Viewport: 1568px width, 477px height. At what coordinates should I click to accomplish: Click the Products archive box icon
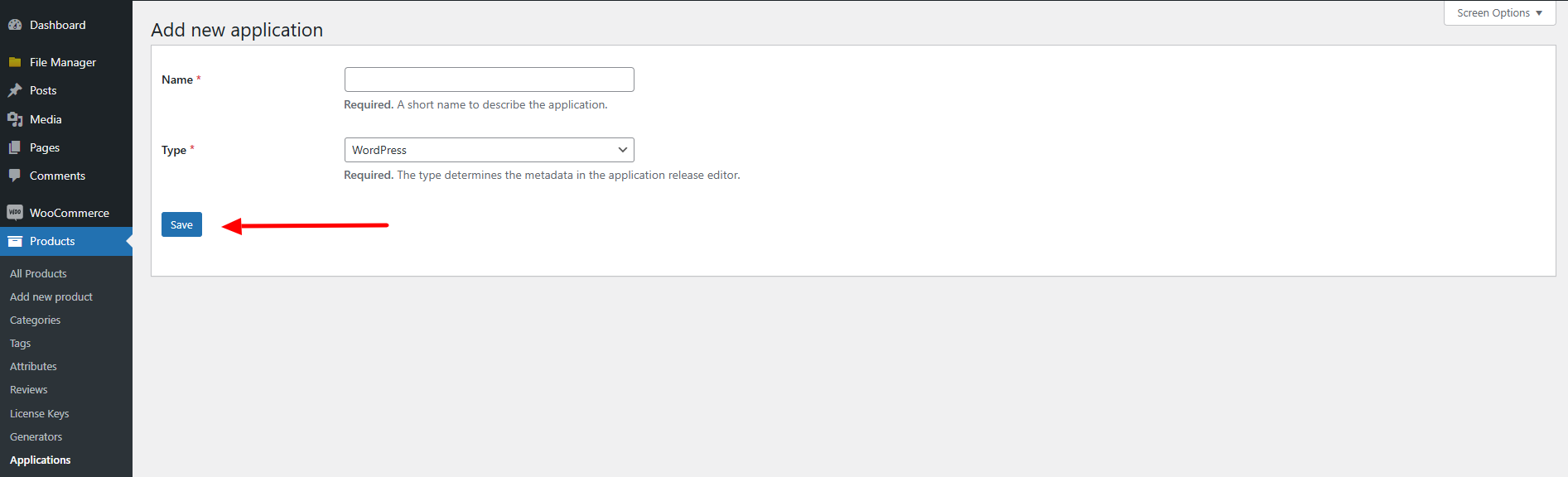[x=15, y=241]
